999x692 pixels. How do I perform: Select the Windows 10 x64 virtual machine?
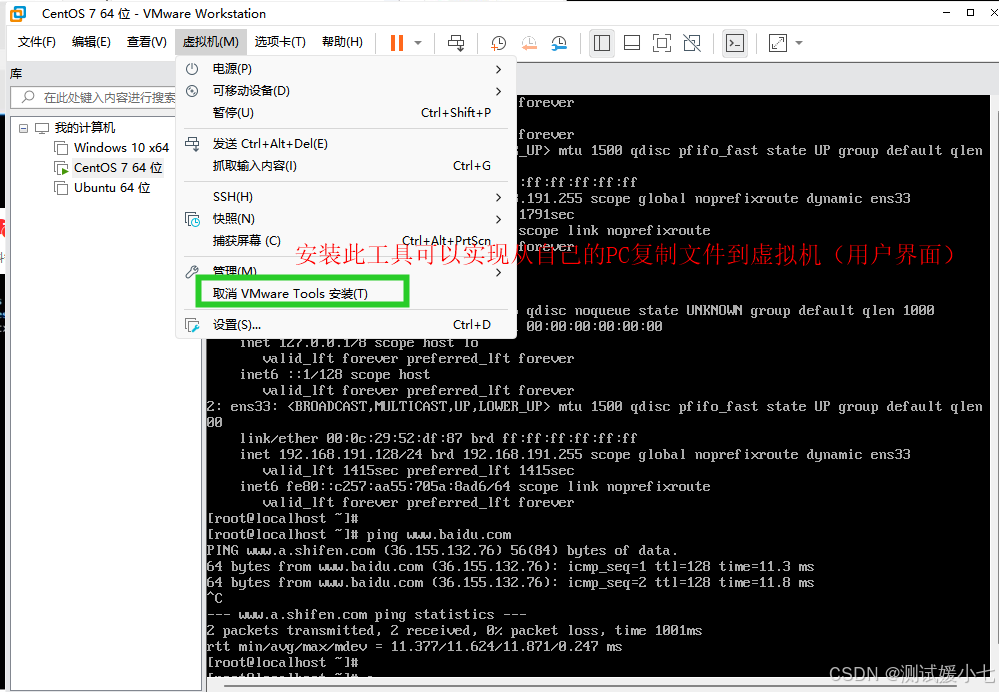point(121,148)
